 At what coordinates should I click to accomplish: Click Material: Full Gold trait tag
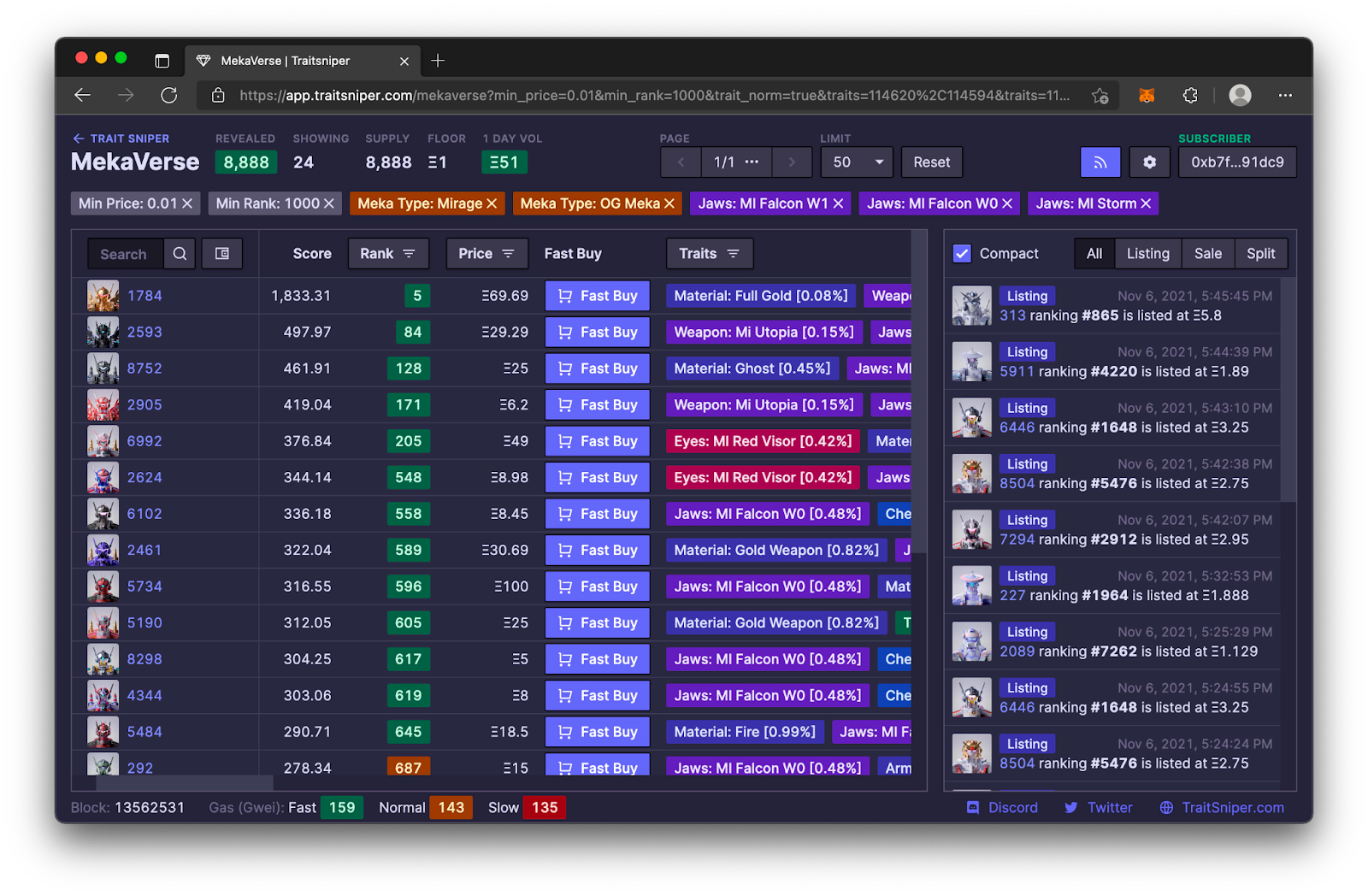(761, 296)
